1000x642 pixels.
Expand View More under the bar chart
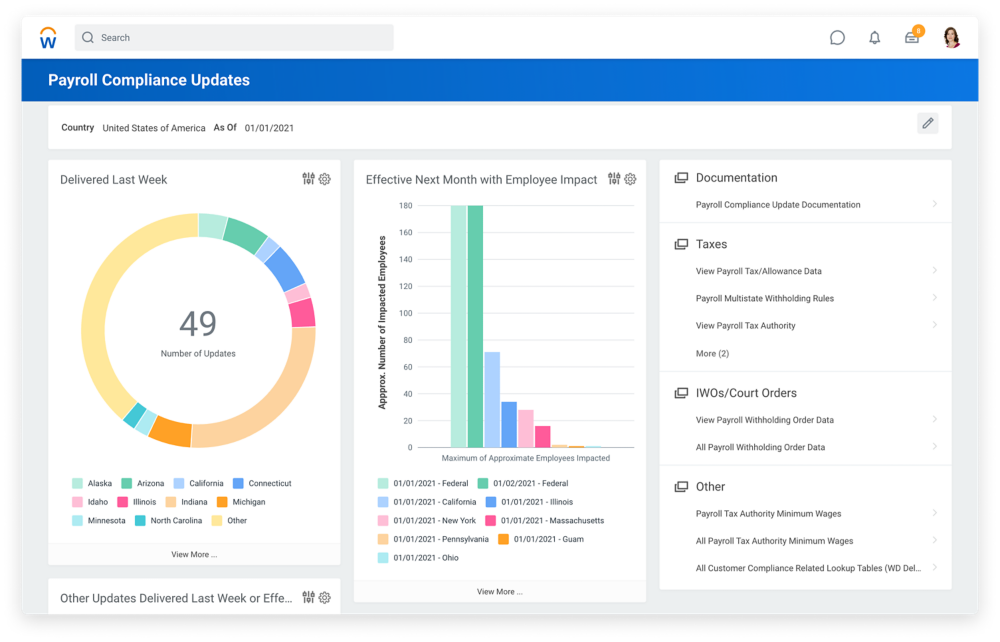(x=499, y=591)
